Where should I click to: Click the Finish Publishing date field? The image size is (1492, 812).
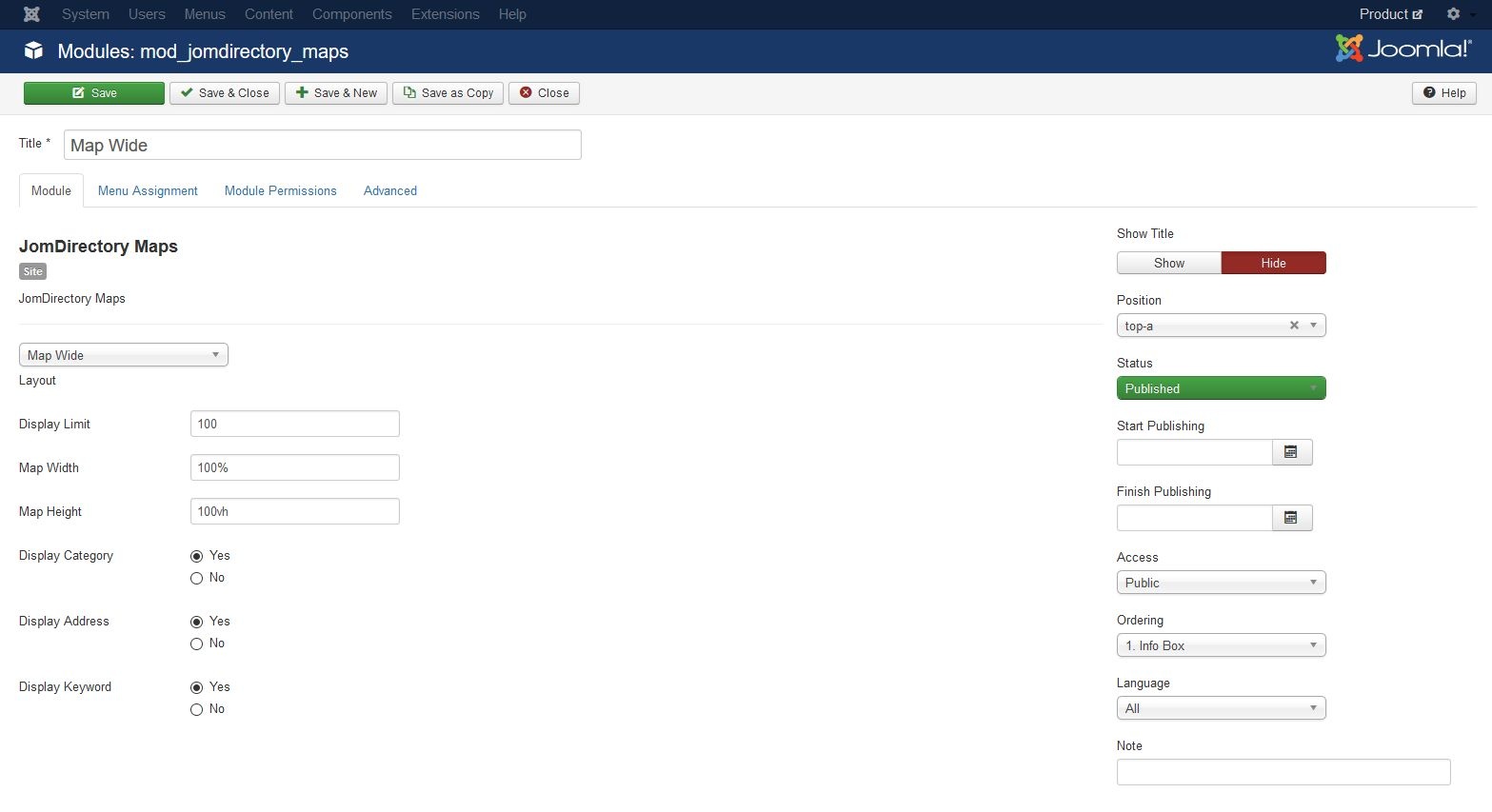pyautogui.click(x=1195, y=518)
